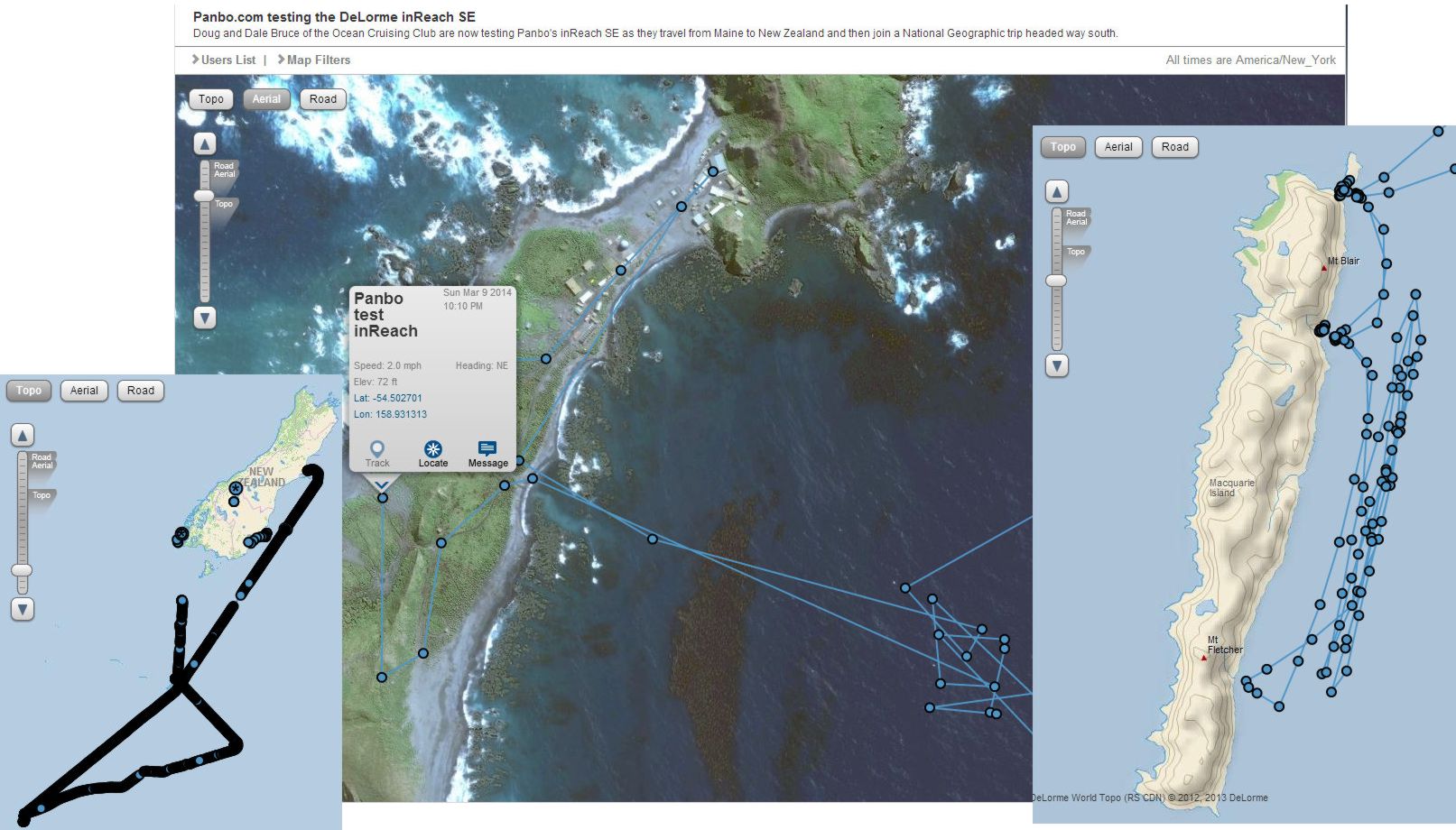This screenshot has width=1456, height=830.
Task: Switch main map to Topo view
Action: (x=211, y=99)
